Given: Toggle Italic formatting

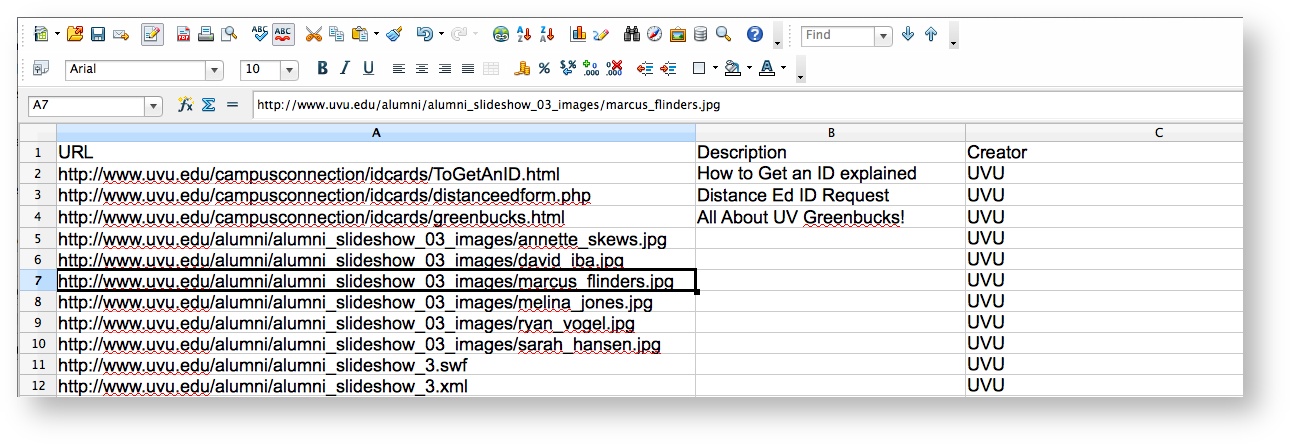Looking at the screenshot, I should [x=345, y=69].
